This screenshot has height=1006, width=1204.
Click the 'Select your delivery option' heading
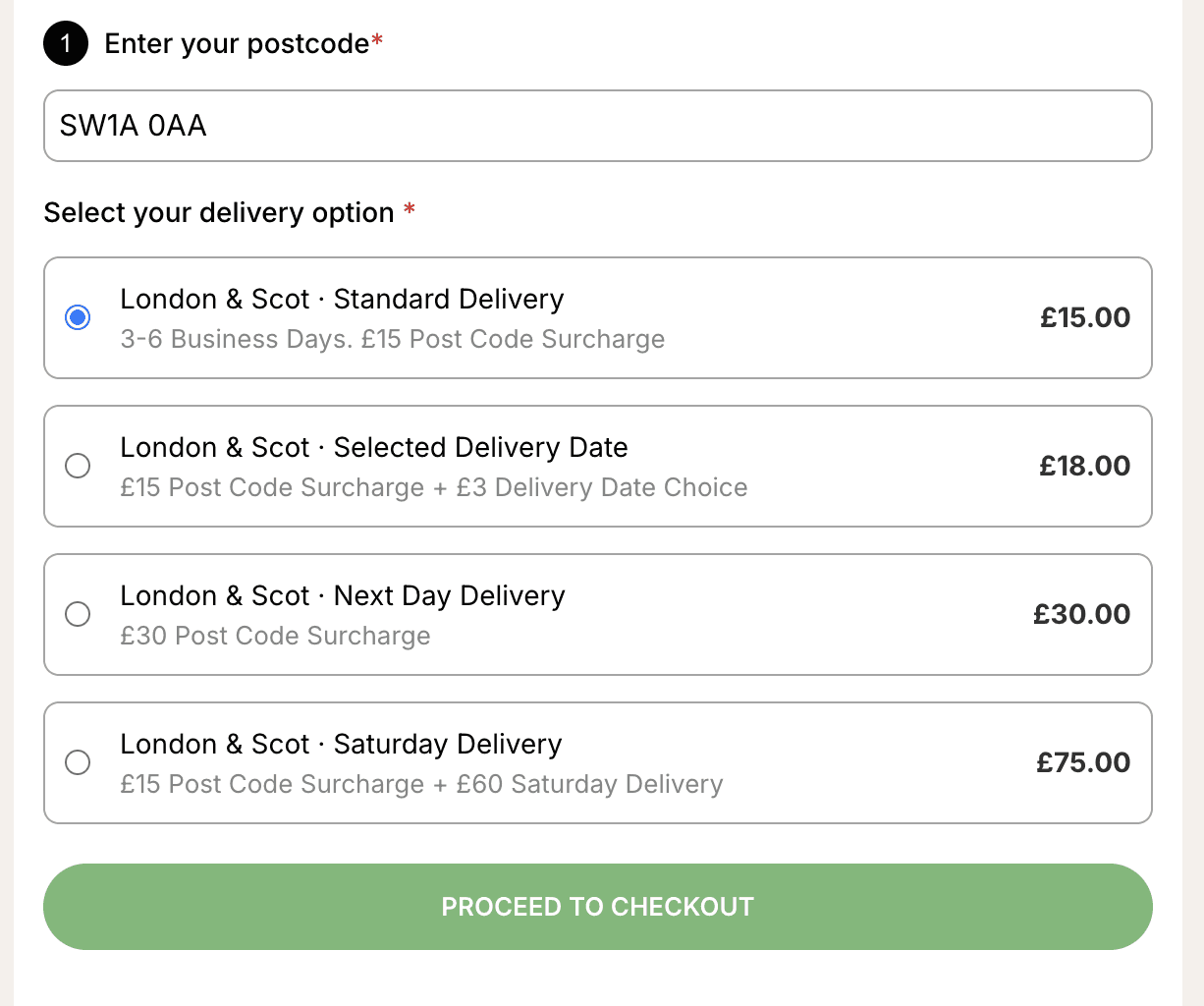click(219, 212)
